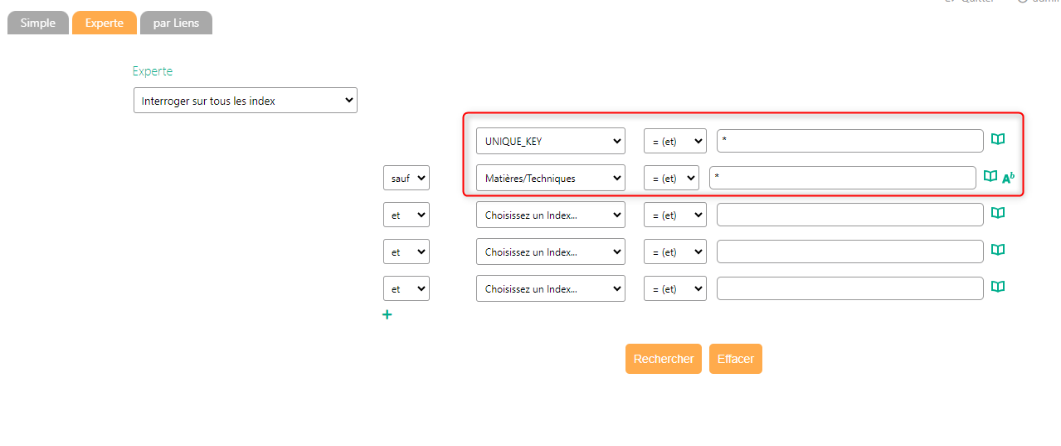Expand the 'sauf' boolean operator dropdown
Screen dimensions: 1061x446
[406, 178]
